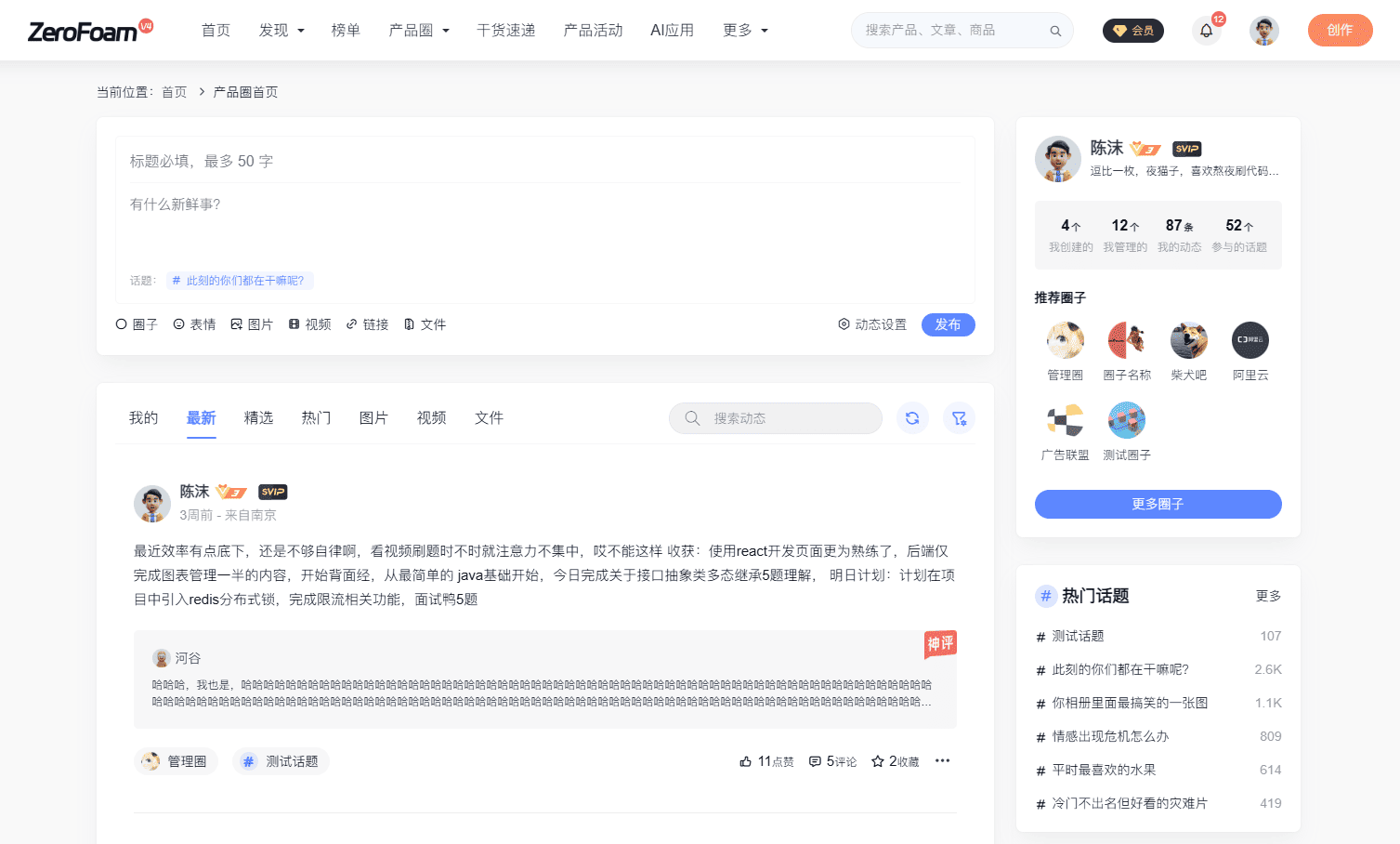Open the 发现 dropdown menu
Viewport: 1400px width, 844px height.
281,30
